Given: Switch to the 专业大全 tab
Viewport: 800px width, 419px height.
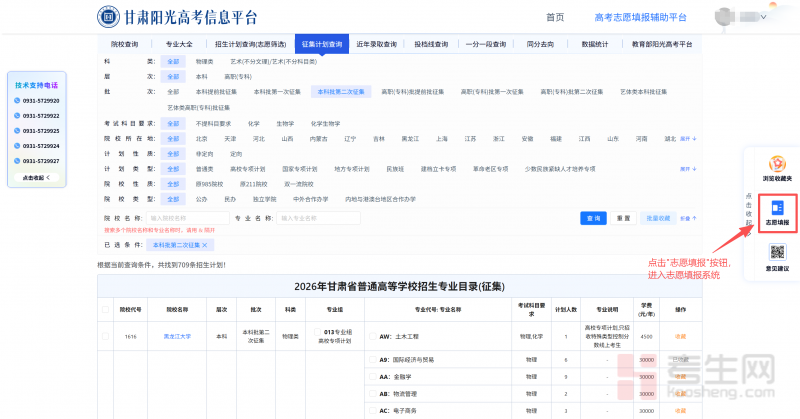Looking at the screenshot, I should pos(179,44).
